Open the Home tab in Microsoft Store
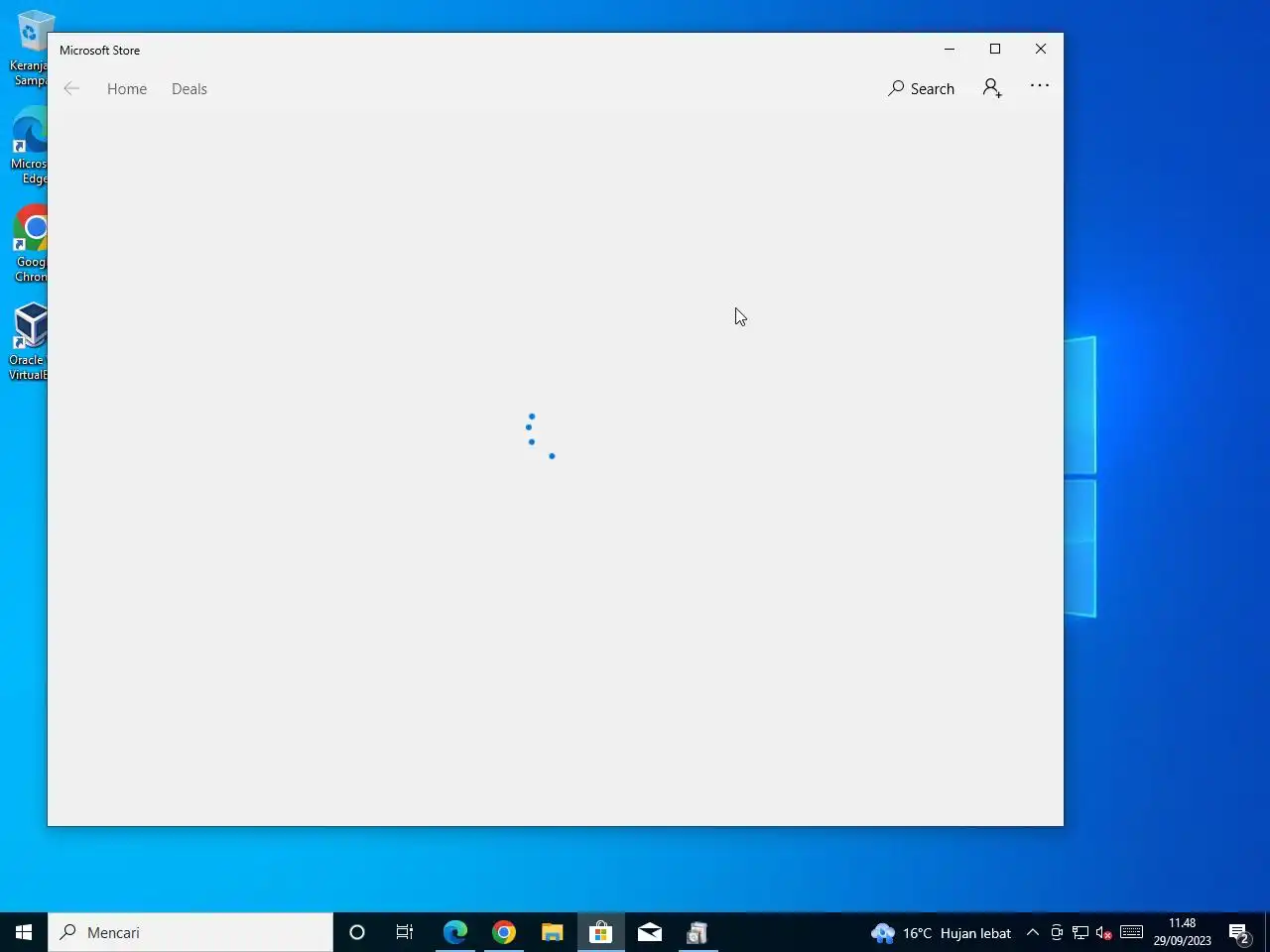Image resolution: width=1270 pixels, height=952 pixels. [x=127, y=88]
